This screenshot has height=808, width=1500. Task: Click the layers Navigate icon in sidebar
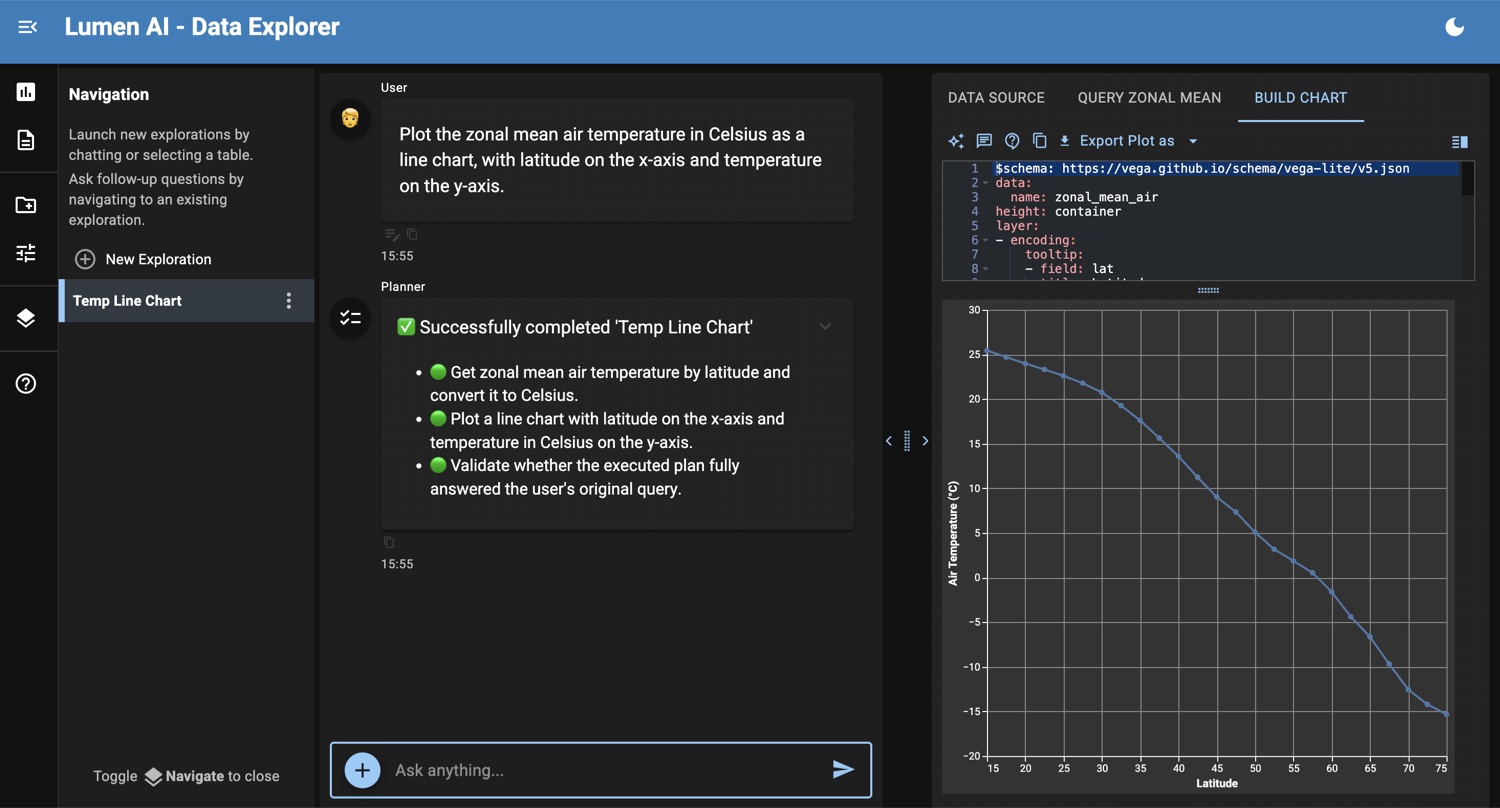click(26, 318)
